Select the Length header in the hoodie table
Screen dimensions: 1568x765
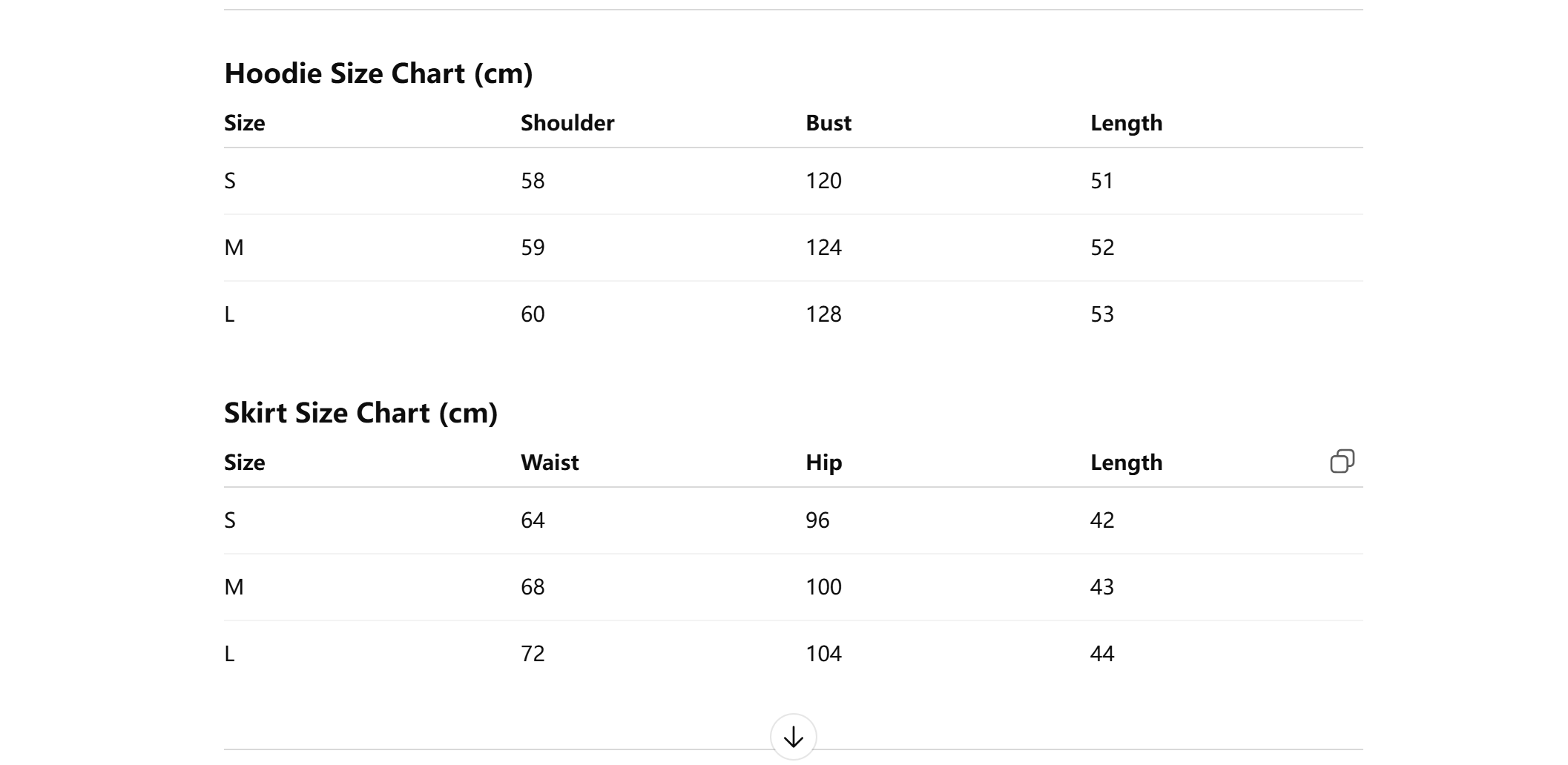pos(1126,123)
